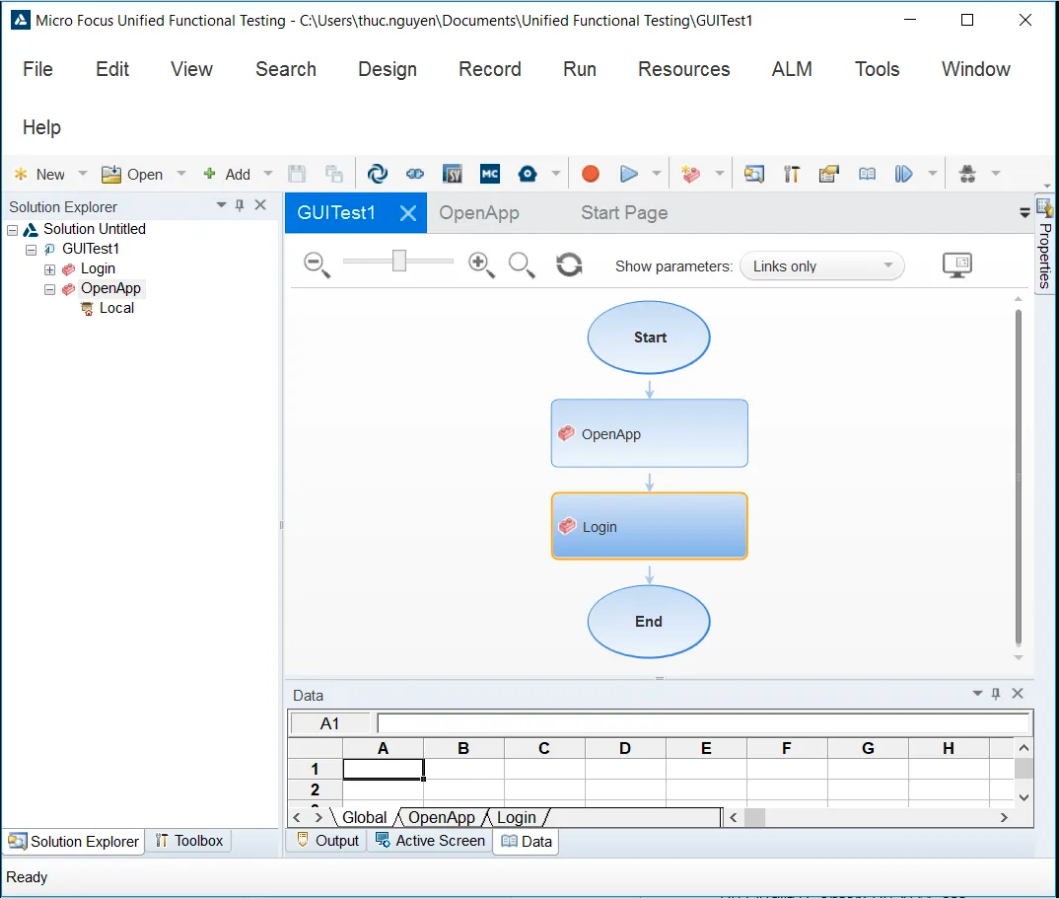Open the Active Screen pane tab
This screenshot has width=1059, height=899.
tap(430, 841)
